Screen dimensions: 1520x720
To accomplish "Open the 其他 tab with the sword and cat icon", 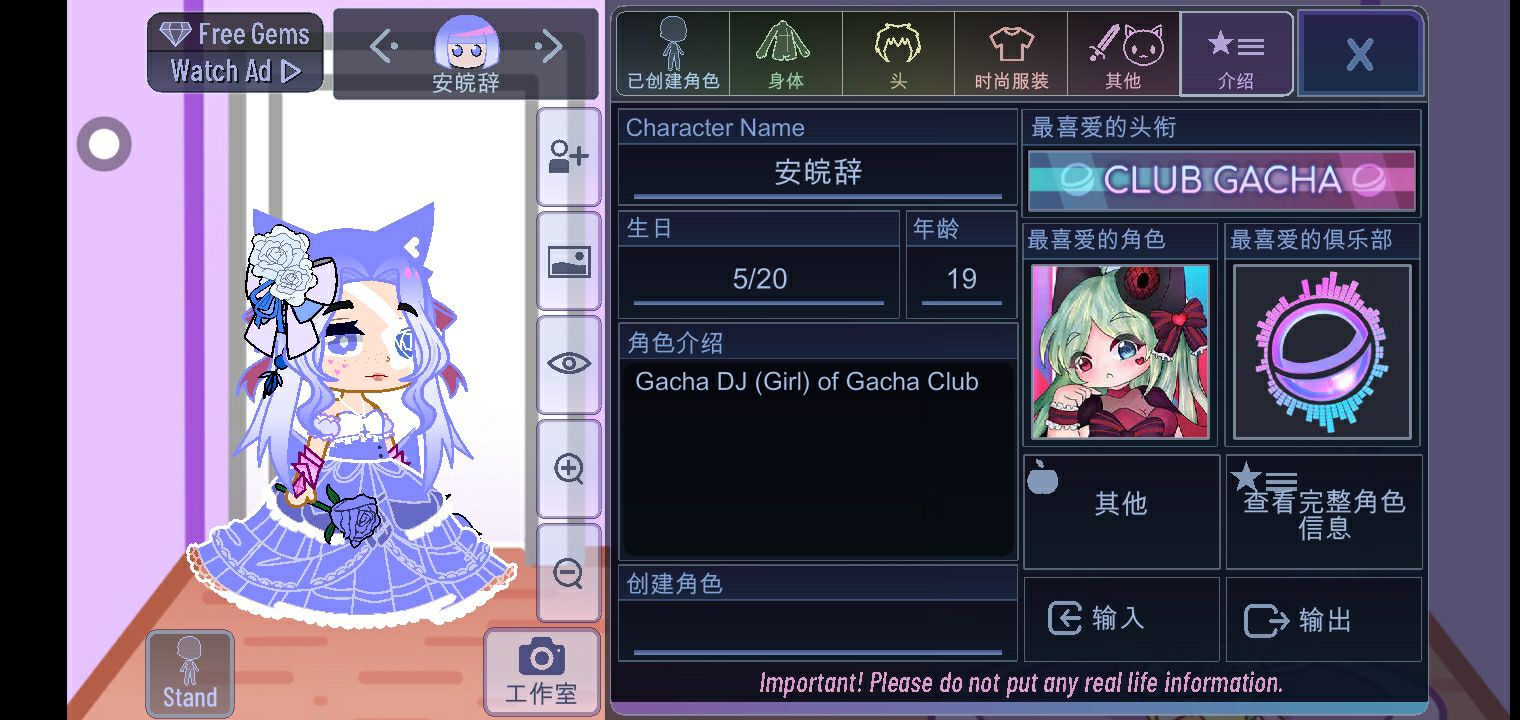I will pos(1123,54).
